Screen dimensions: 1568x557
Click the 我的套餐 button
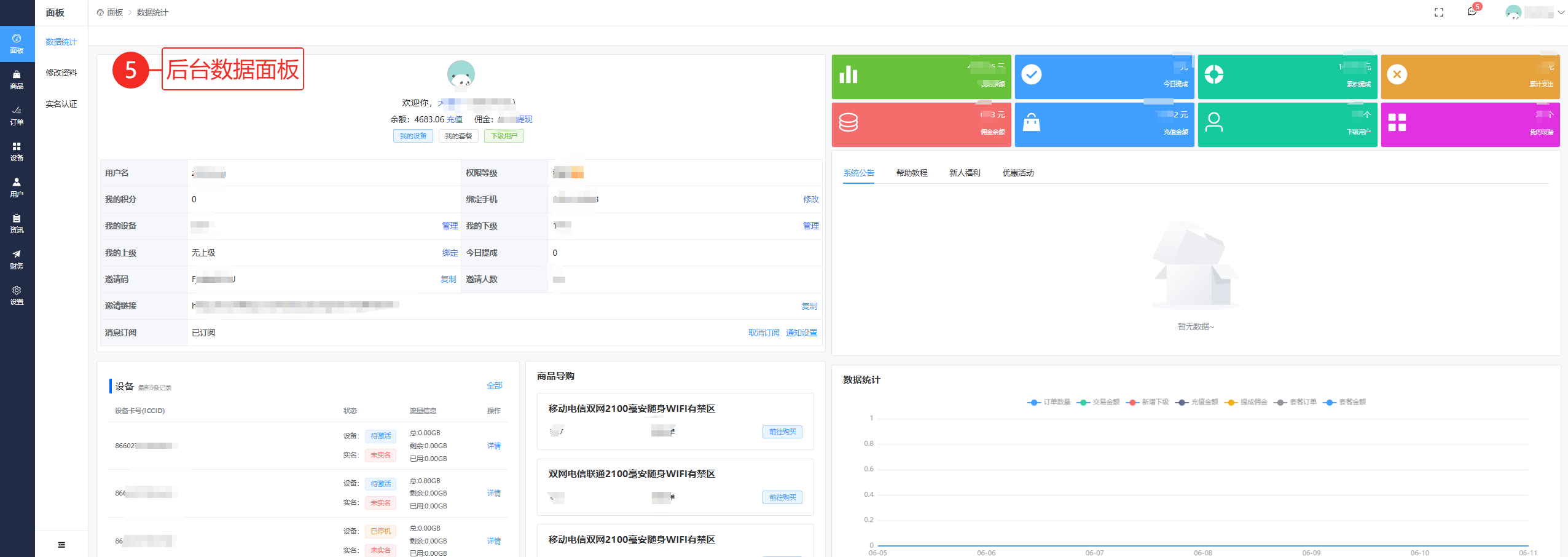click(x=458, y=136)
